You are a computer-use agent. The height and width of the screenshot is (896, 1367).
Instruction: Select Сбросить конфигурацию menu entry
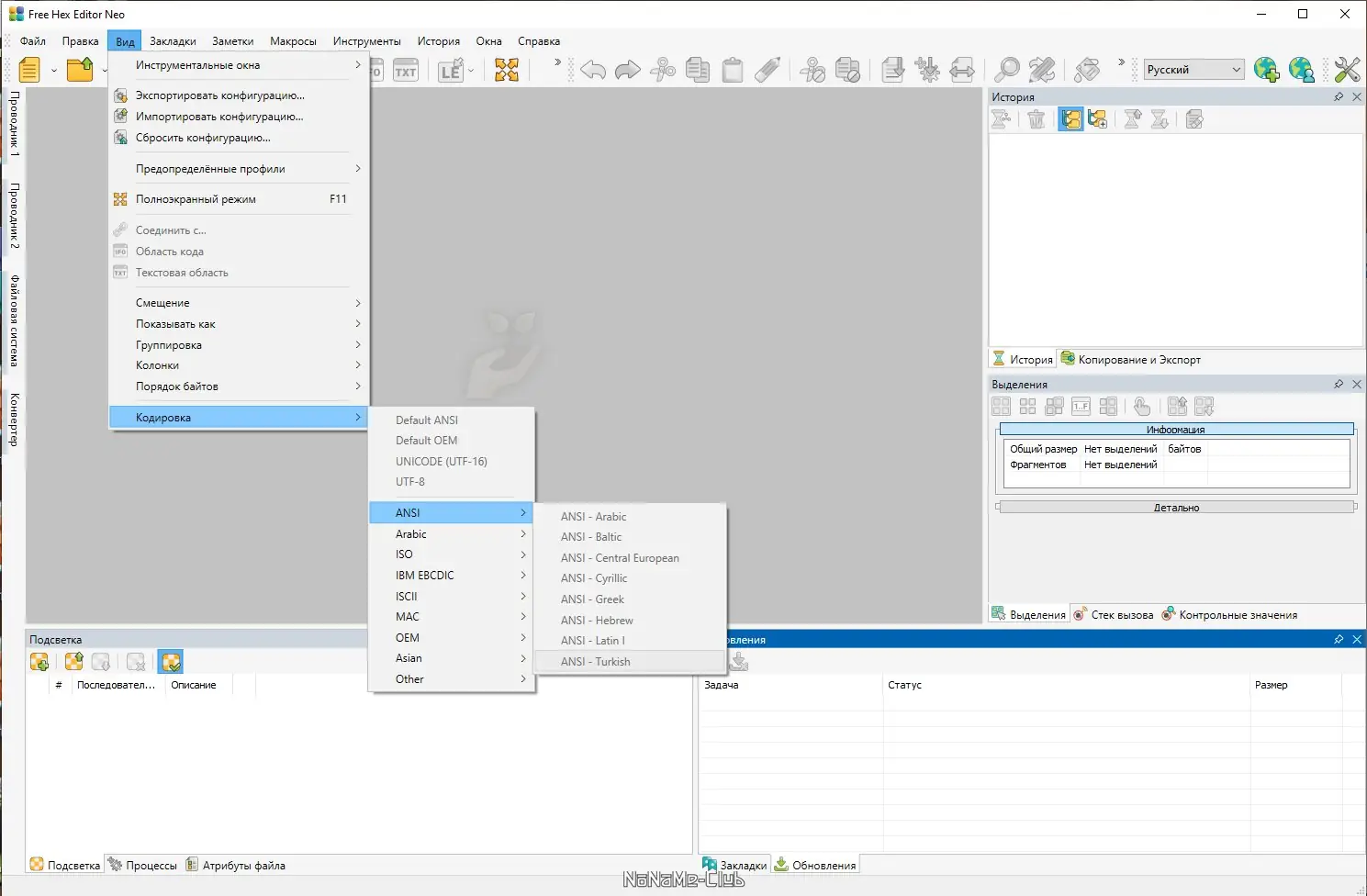239,138
